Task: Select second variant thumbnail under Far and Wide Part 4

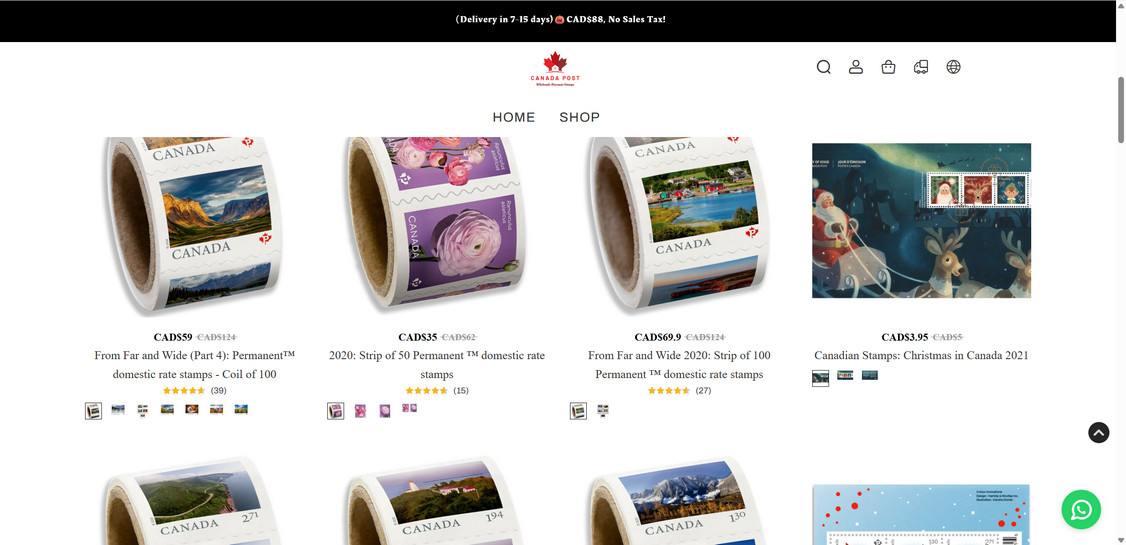Action: point(118,410)
